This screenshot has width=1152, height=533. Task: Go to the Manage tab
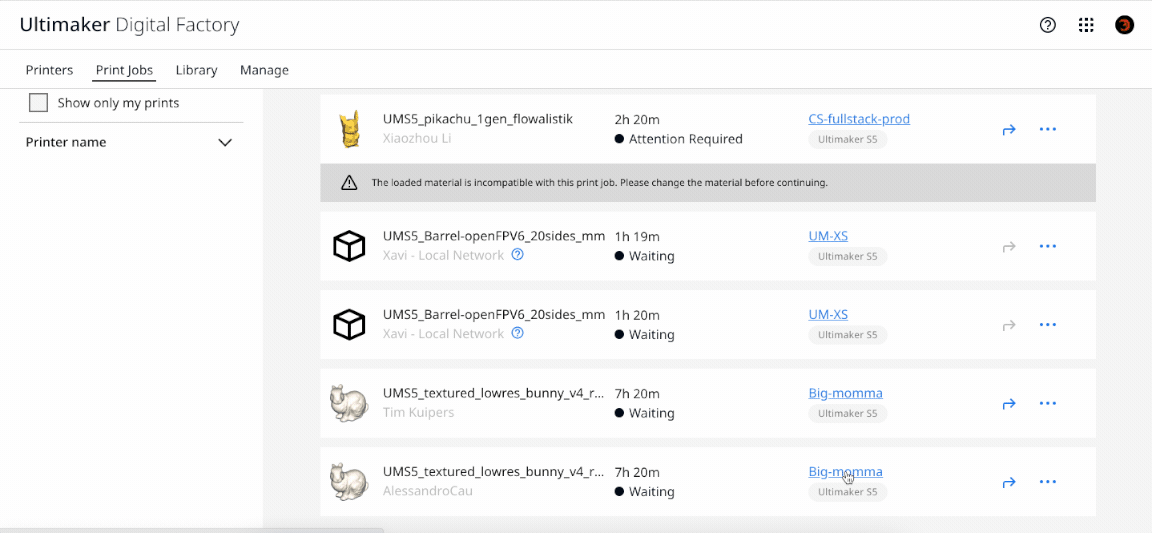tap(264, 70)
